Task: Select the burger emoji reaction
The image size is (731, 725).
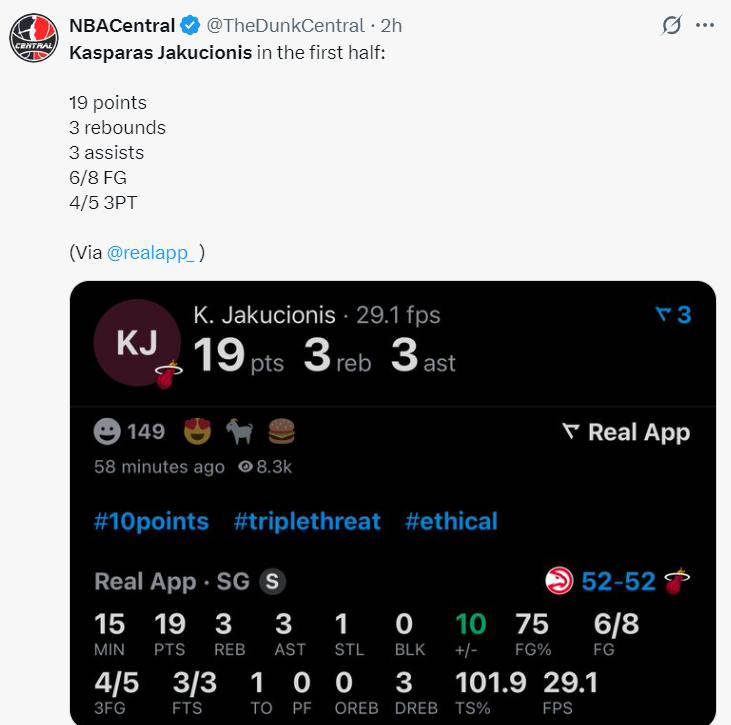Action: 282,431
